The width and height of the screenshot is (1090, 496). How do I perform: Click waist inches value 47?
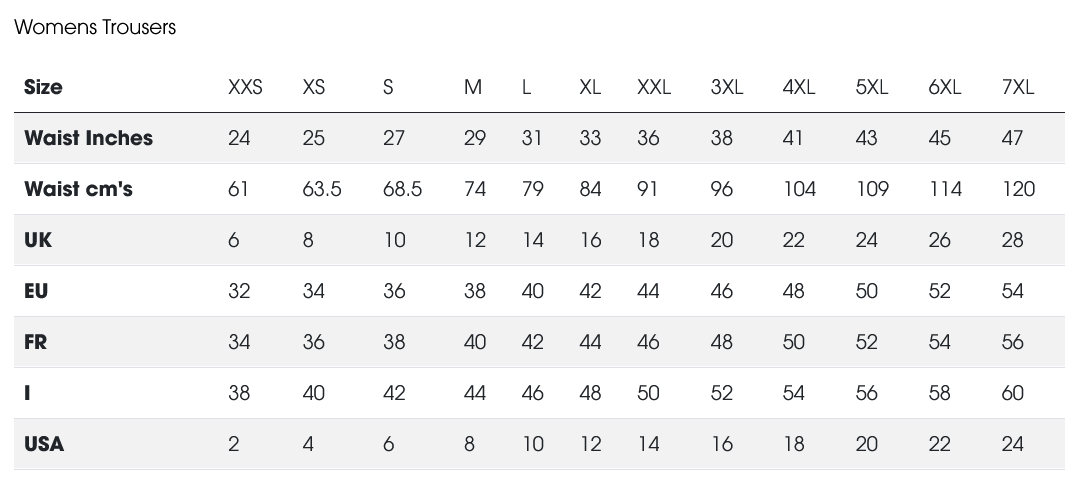(1013, 138)
